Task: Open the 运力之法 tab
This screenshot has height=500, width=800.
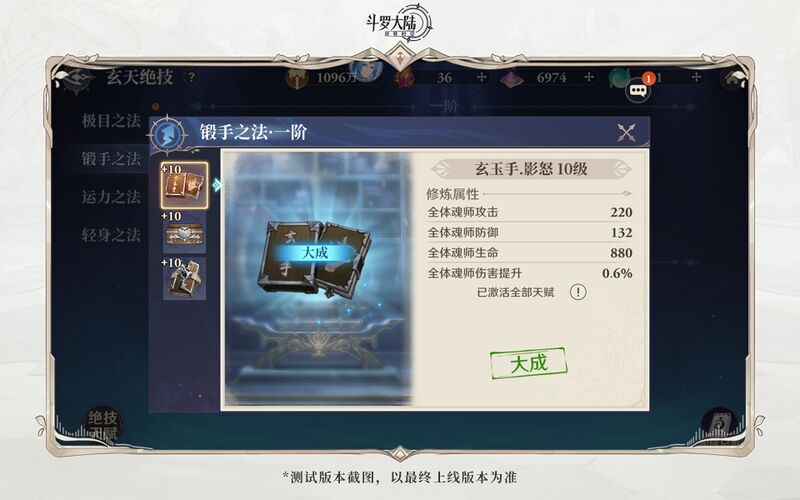Action: click(111, 196)
